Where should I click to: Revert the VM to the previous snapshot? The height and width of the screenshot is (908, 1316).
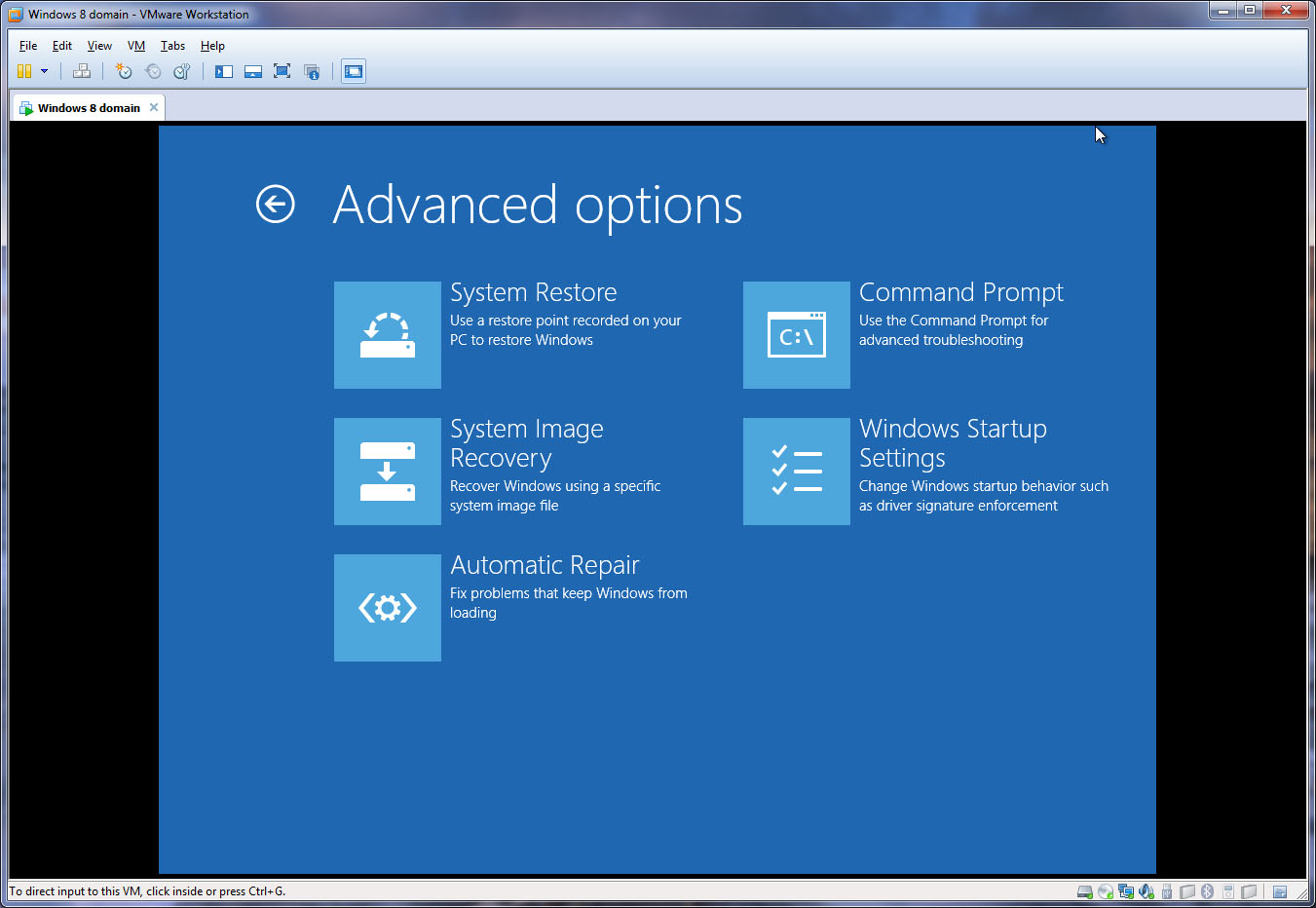coord(153,71)
